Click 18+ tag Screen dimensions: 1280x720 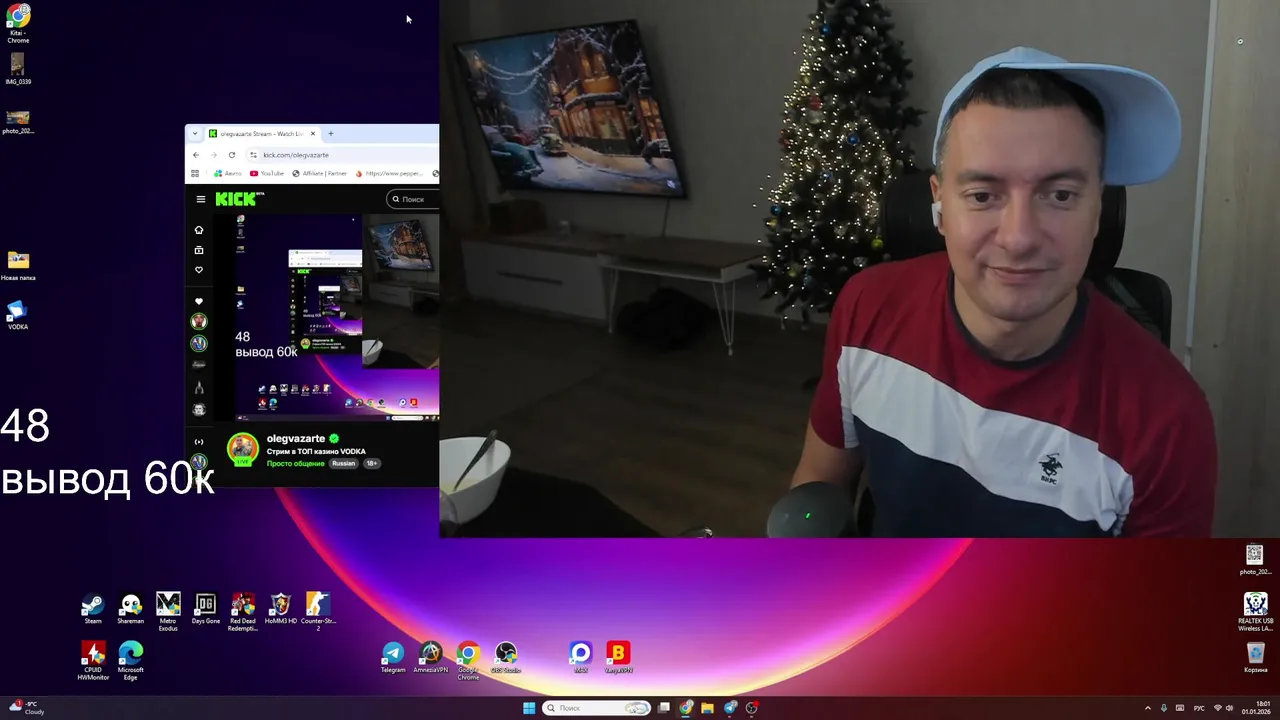click(x=372, y=463)
